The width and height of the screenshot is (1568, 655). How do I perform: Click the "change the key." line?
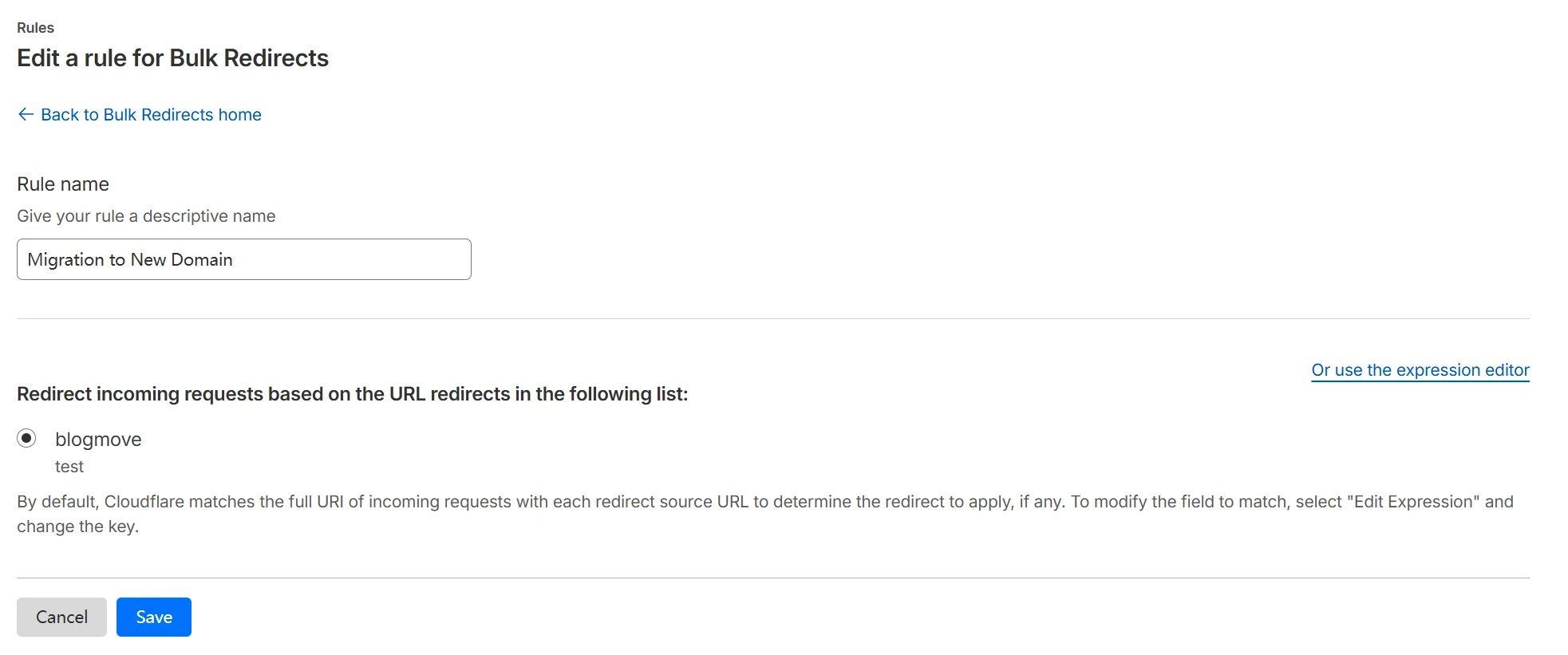point(78,527)
